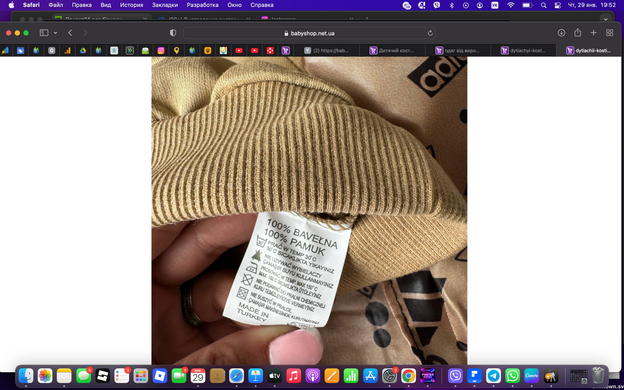Image resolution: width=624 pixels, height=390 pixels.
Task: Open the Google Drive bookmark icon
Action: coord(83,51)
